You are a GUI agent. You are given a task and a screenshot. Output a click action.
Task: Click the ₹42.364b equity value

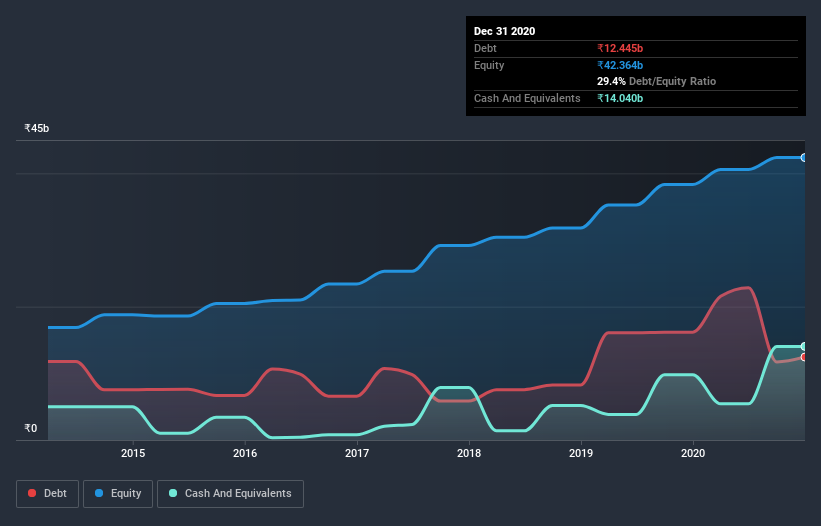click(x=620, y=65)
